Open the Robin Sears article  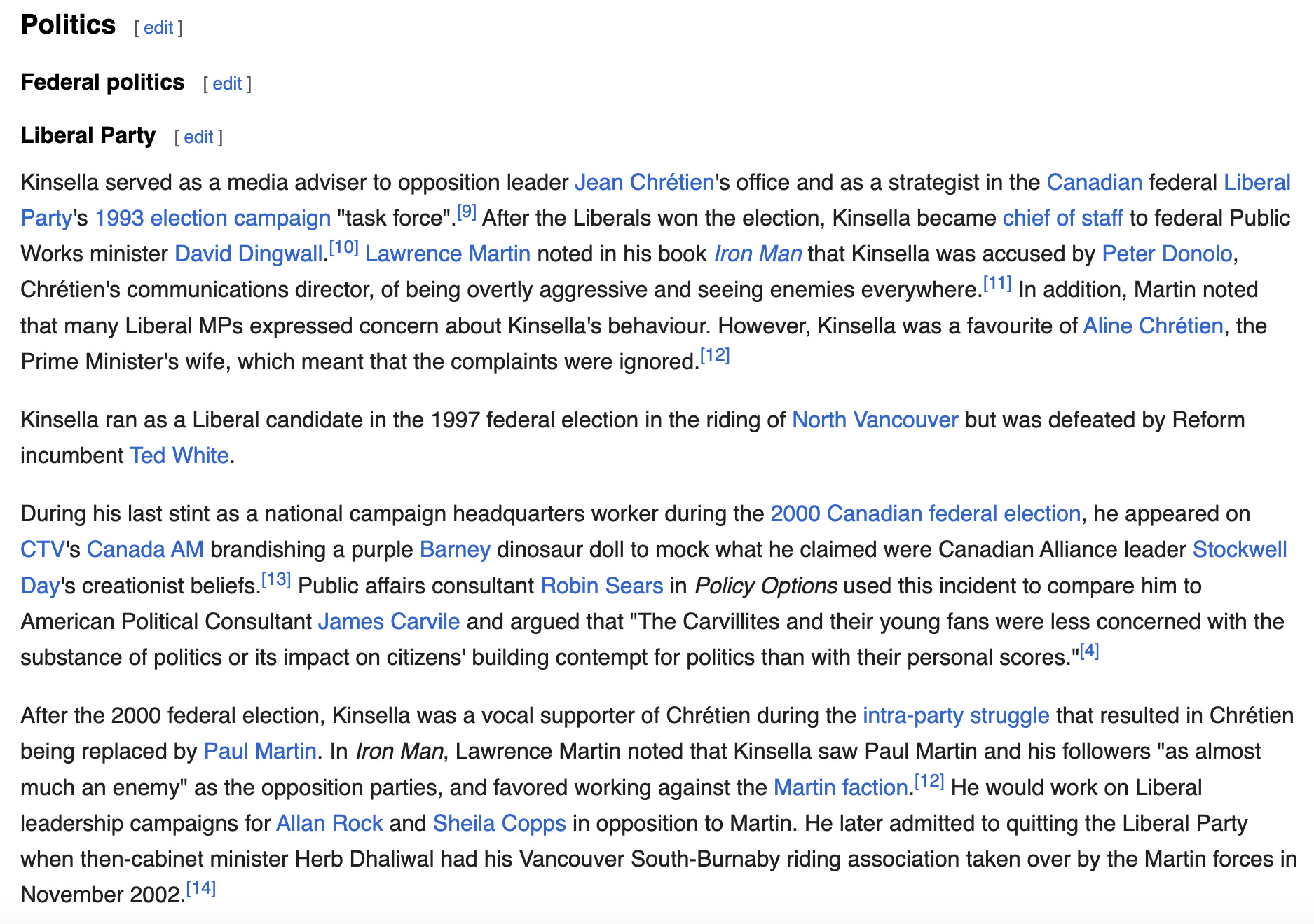(x=602, y=586)
